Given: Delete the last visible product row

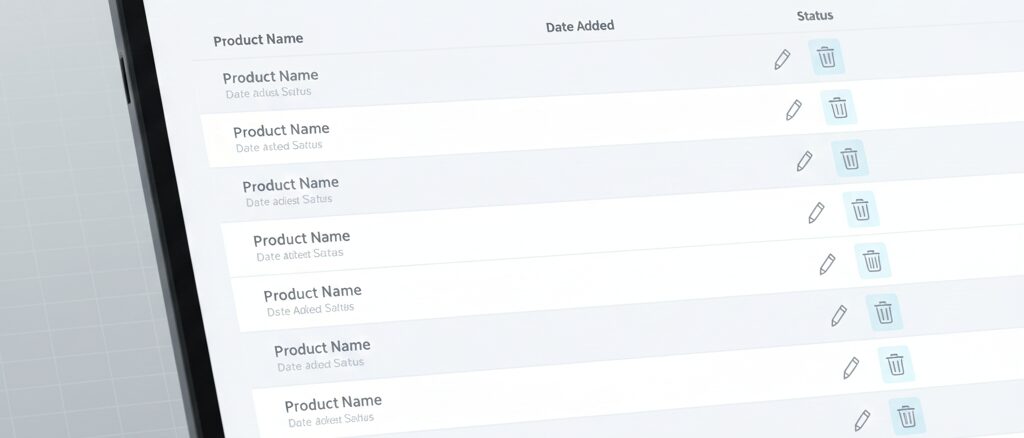Looking at the screenshot, I should click(x=907, y=416).
